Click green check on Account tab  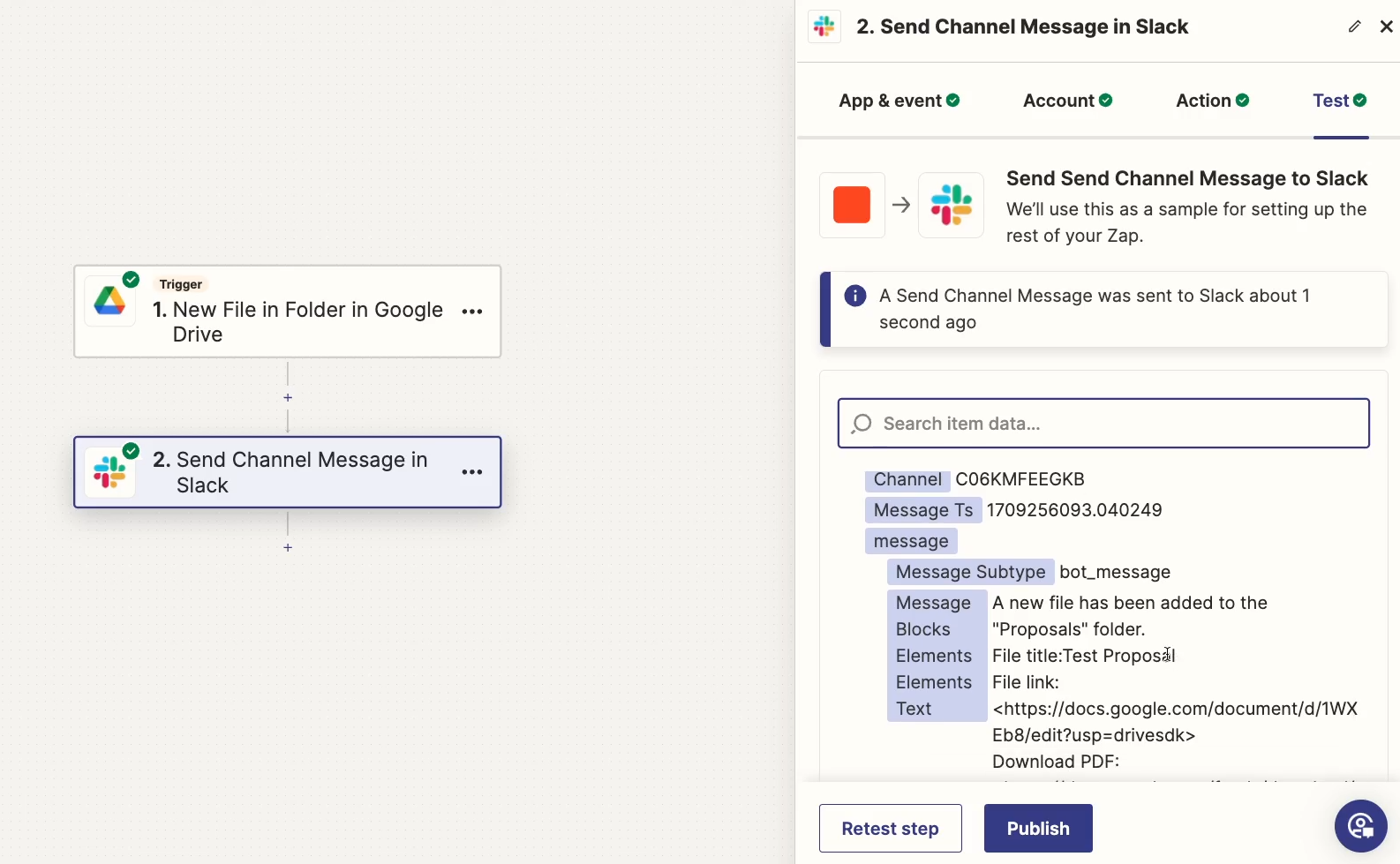[1106, 101]
